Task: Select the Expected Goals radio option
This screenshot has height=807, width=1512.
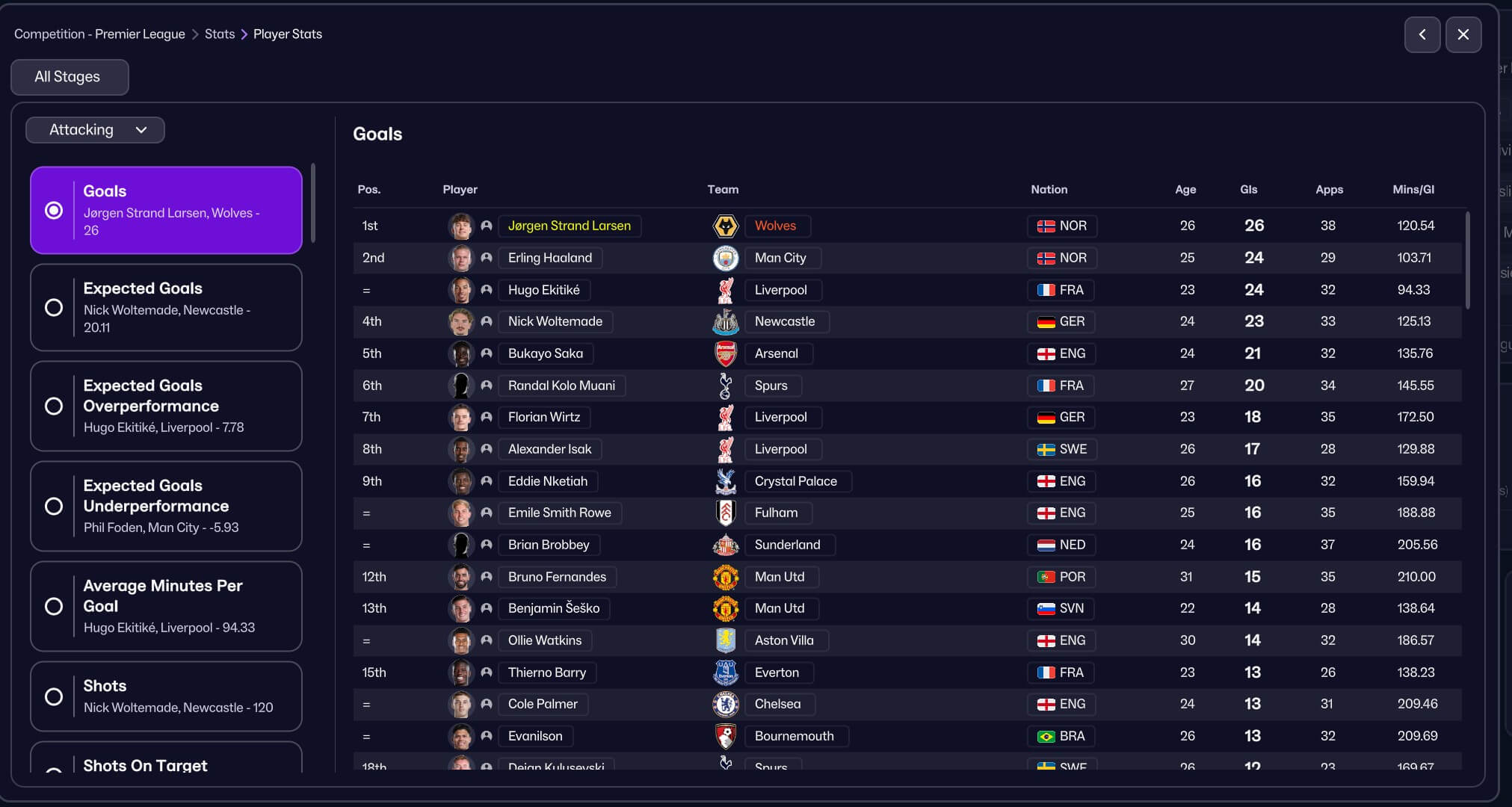Action: 54,307
